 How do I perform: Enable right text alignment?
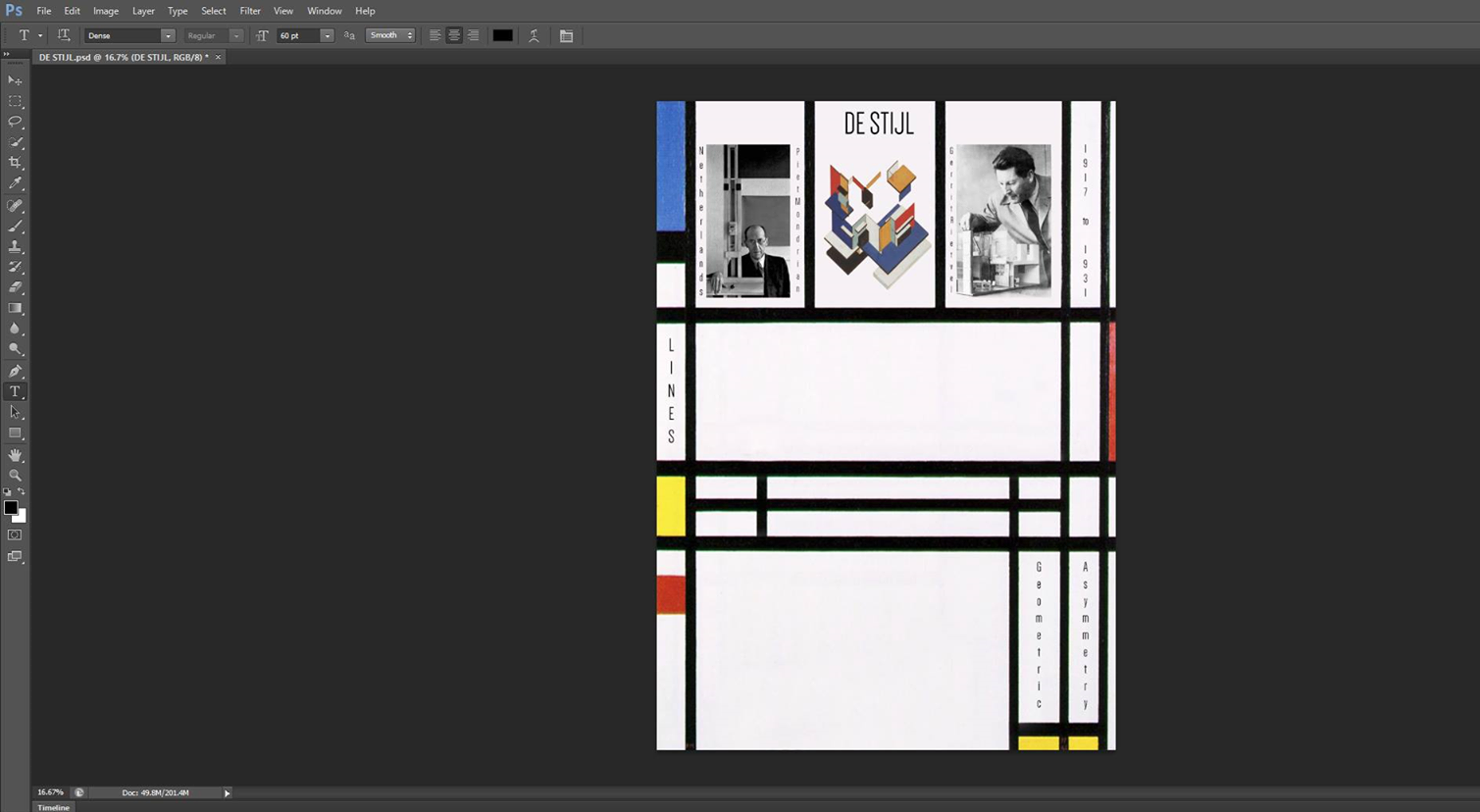(x=473, y=35)
